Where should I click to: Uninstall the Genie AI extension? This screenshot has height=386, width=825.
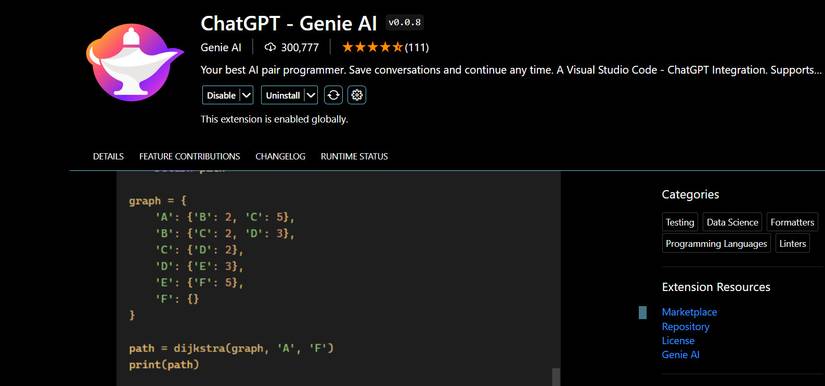[x=283, y=95]
